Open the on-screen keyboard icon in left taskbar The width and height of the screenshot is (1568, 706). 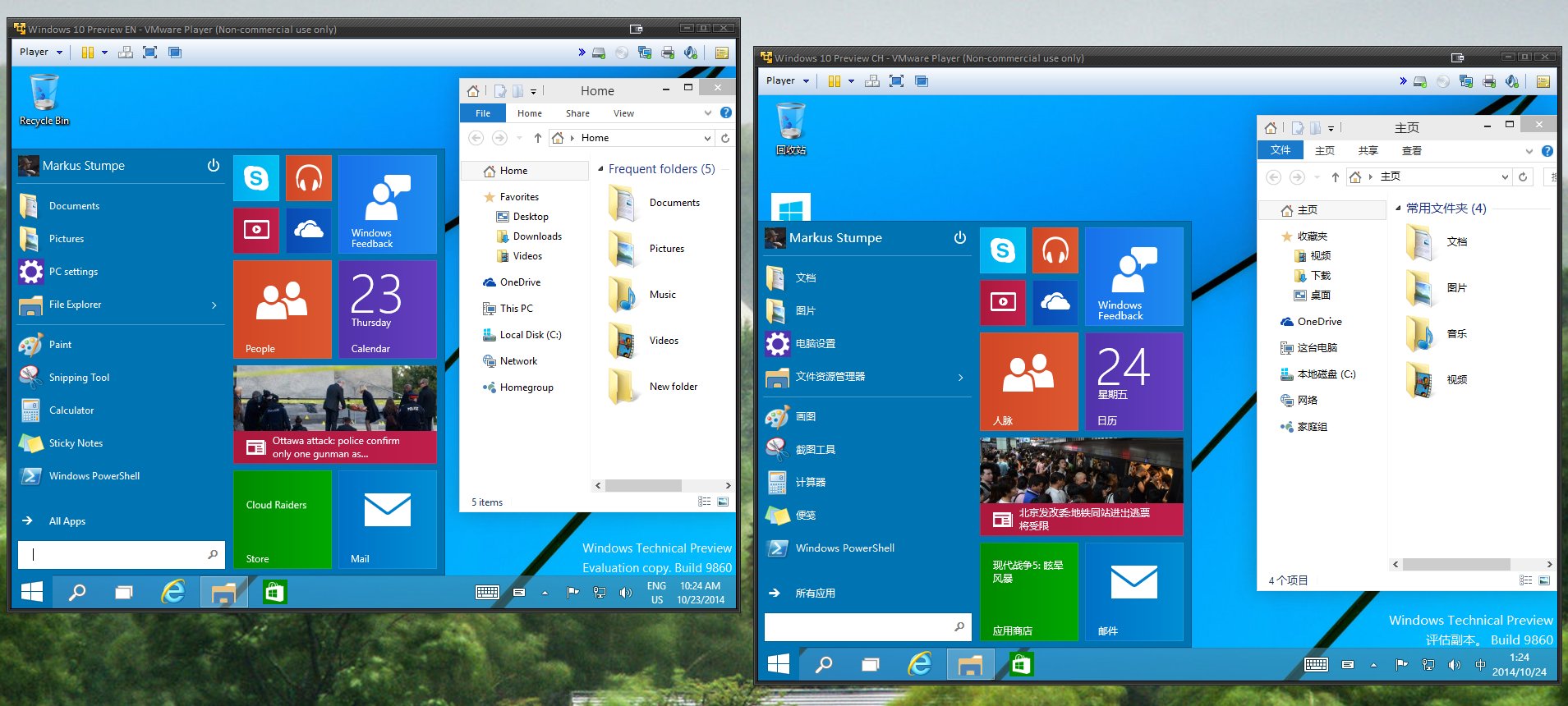click(487, 592)
